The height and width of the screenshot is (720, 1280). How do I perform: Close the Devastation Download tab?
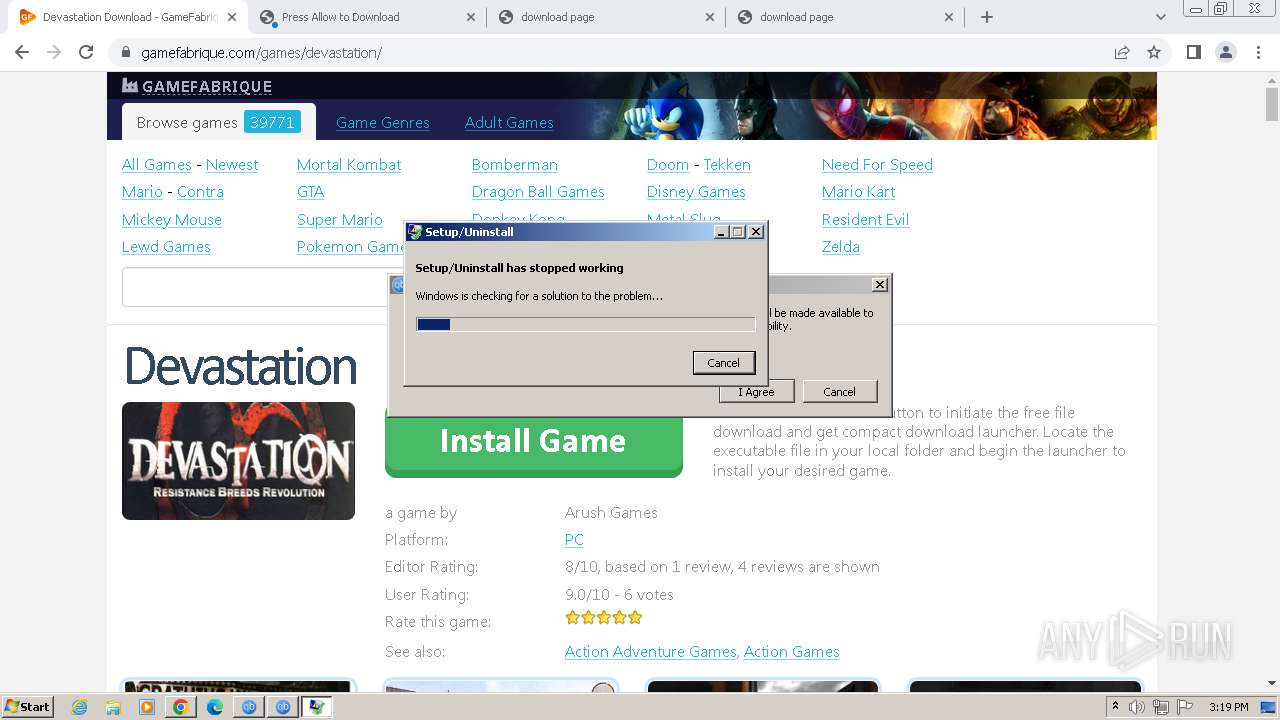(232, 17)
